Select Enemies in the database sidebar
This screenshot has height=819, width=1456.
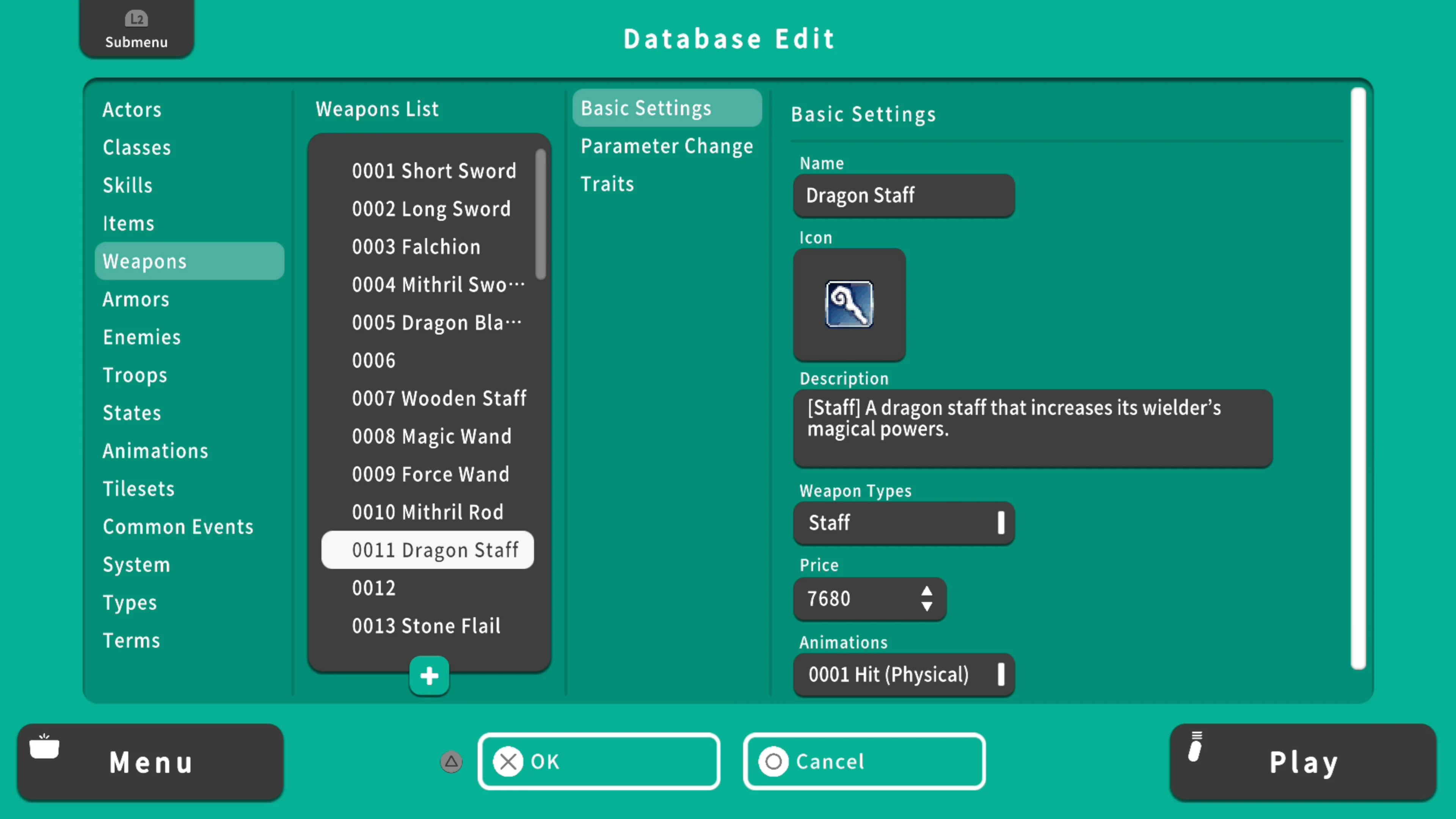[x=142, y=337]
